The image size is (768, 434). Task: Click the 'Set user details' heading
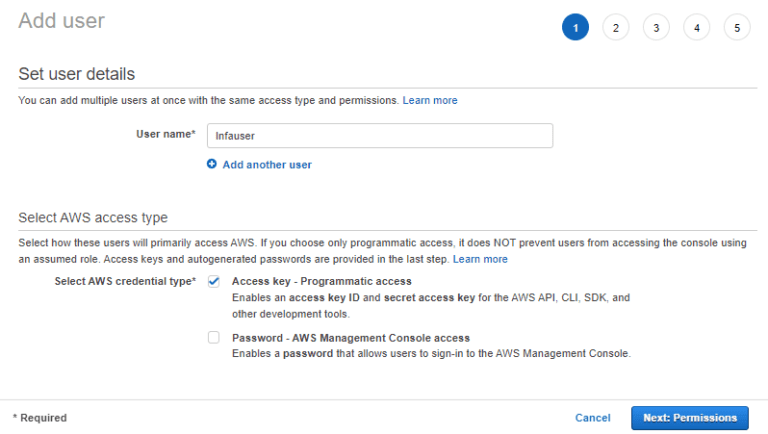pos(76,74)
